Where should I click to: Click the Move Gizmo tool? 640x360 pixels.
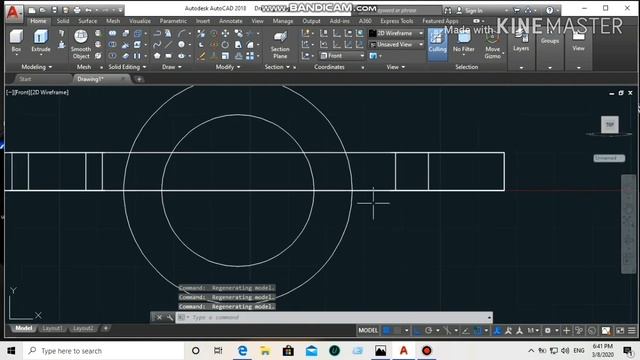click(x=493, y=45)
